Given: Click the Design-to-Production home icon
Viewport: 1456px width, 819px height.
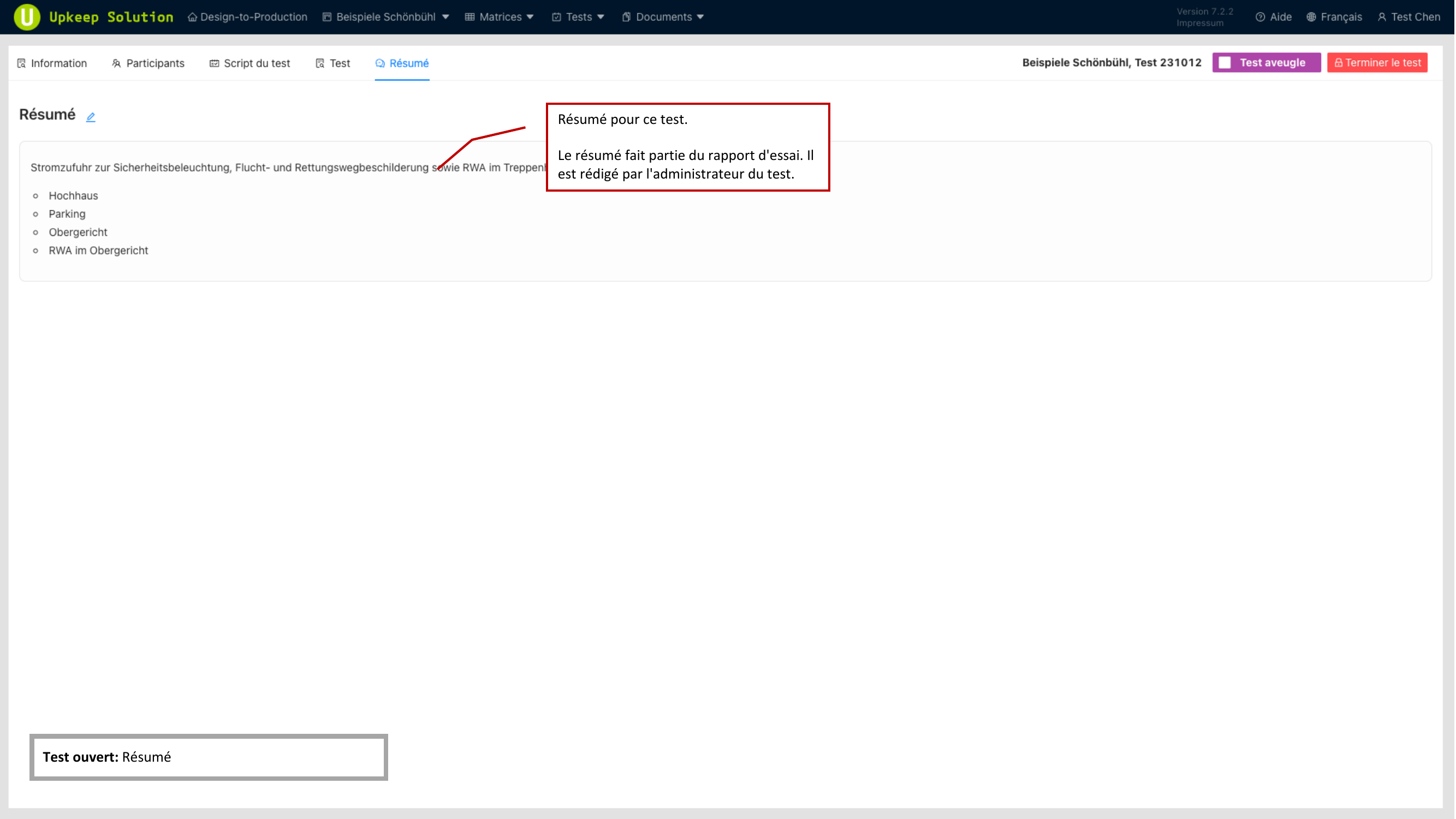Looking at the screenshot, I should [192, 17].
